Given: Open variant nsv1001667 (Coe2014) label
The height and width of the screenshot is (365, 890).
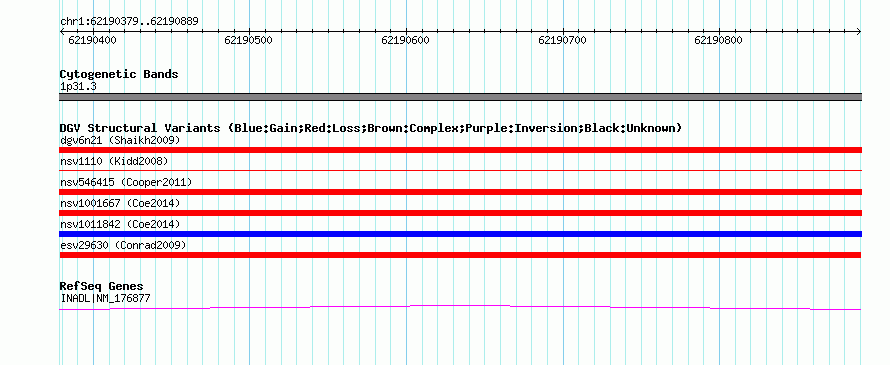Looking at the screenshot, I should [120, 203].
